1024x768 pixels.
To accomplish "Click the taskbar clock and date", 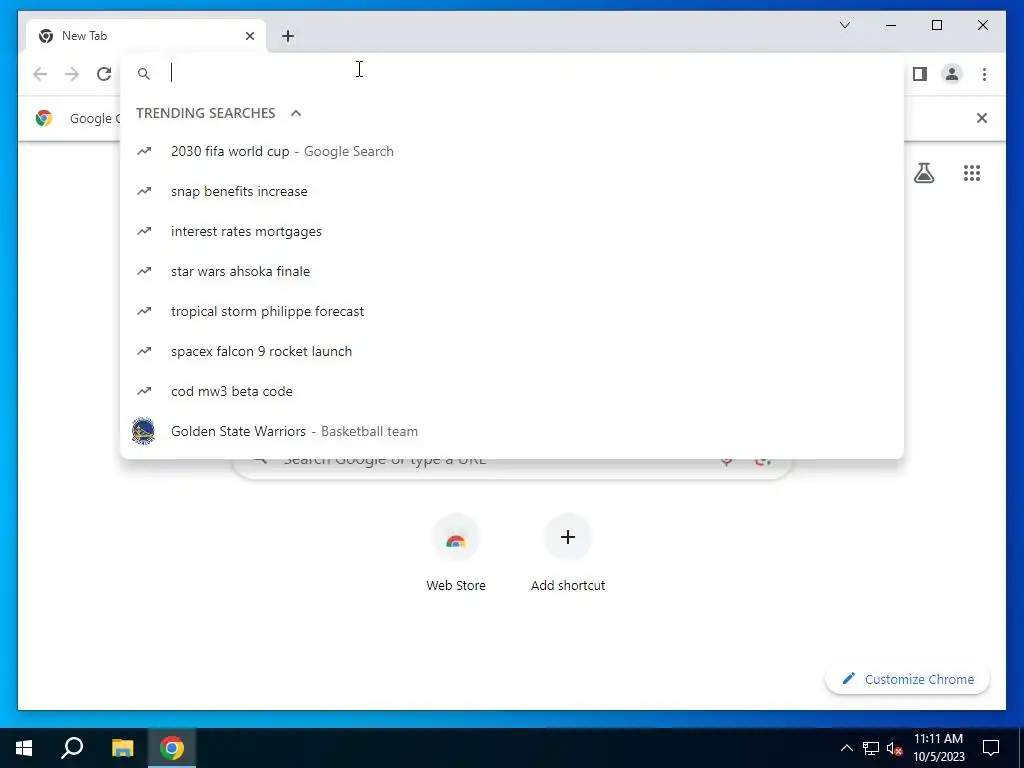I will (x=938, y=748).
